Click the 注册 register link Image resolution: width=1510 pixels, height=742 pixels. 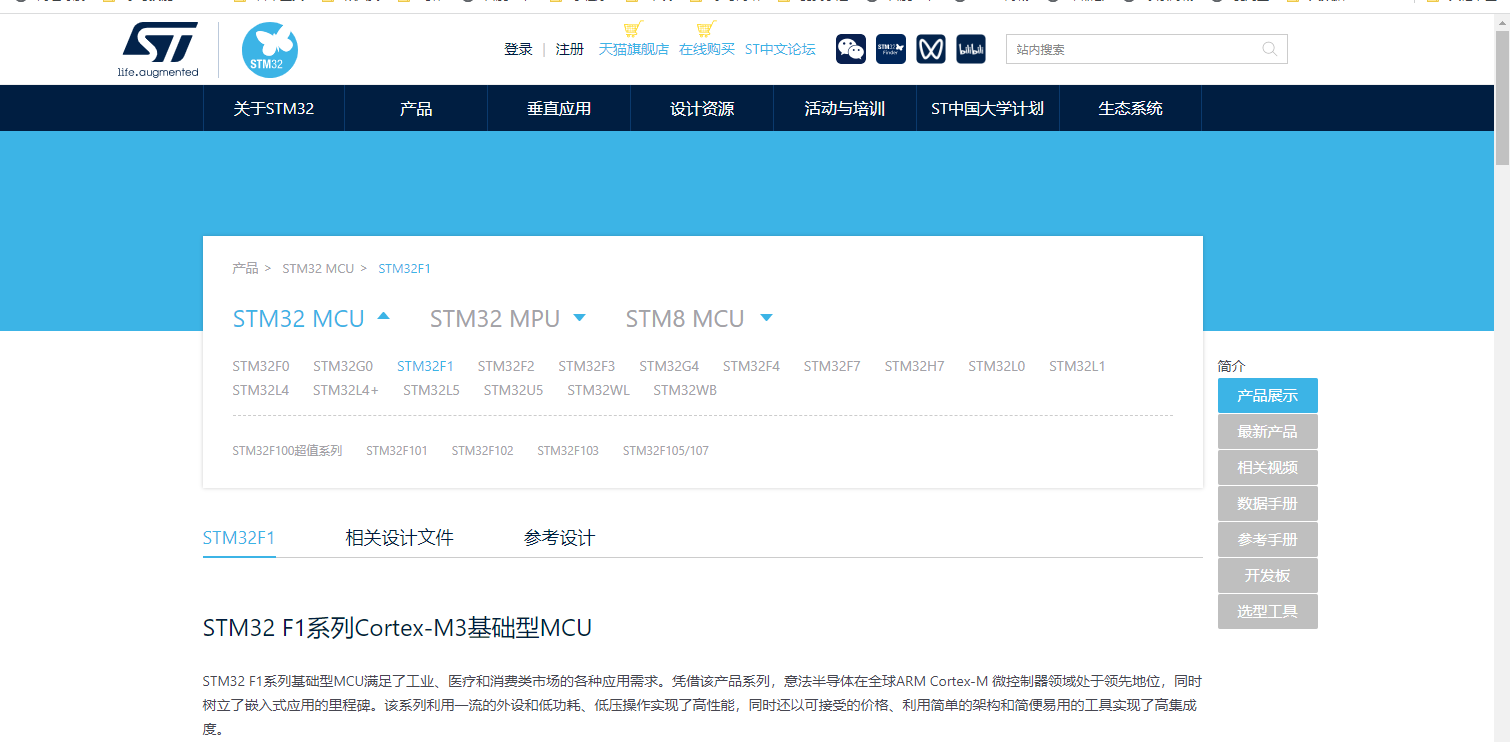pos(570,49)
